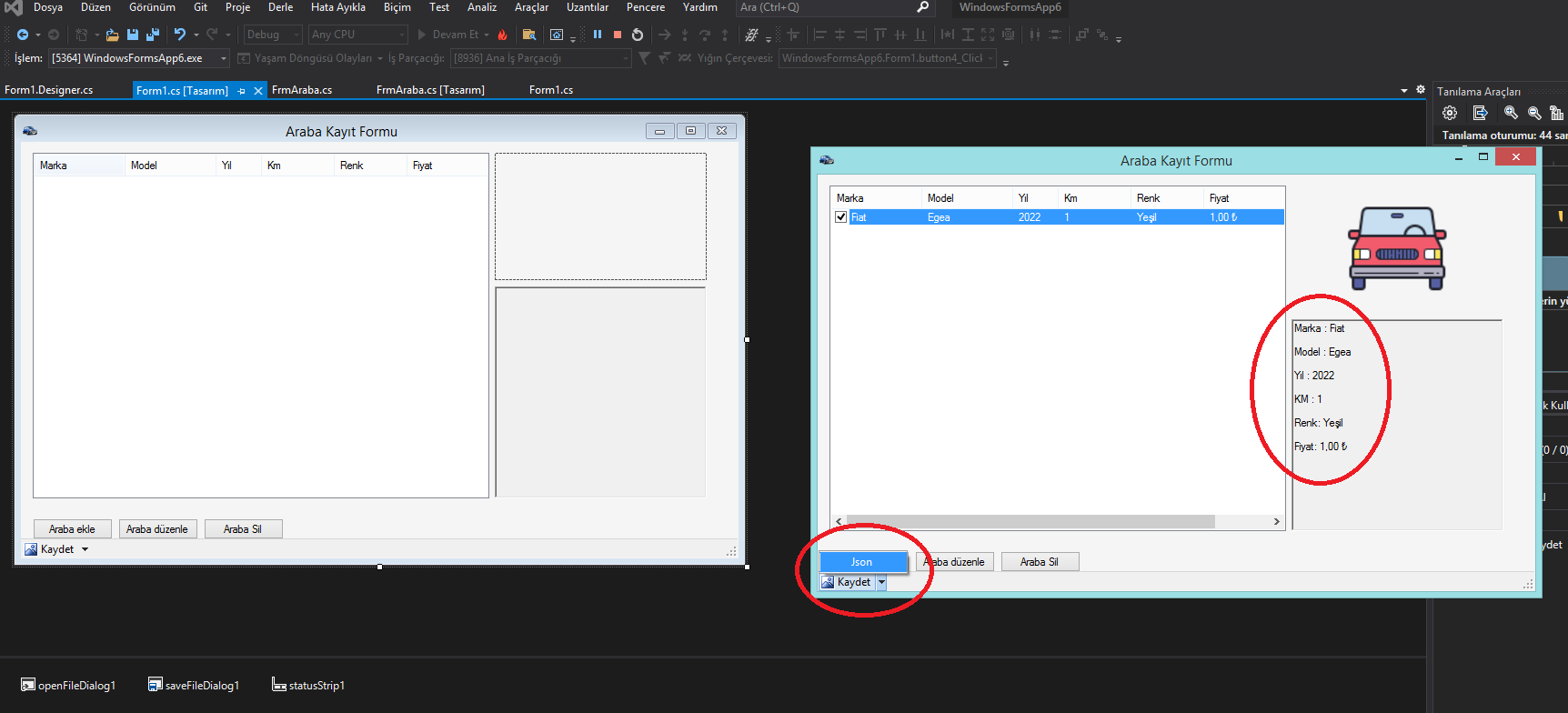
Task: Switch to the FrmAraba.cs [Tasarım] tab
Action: coord(430,90)
